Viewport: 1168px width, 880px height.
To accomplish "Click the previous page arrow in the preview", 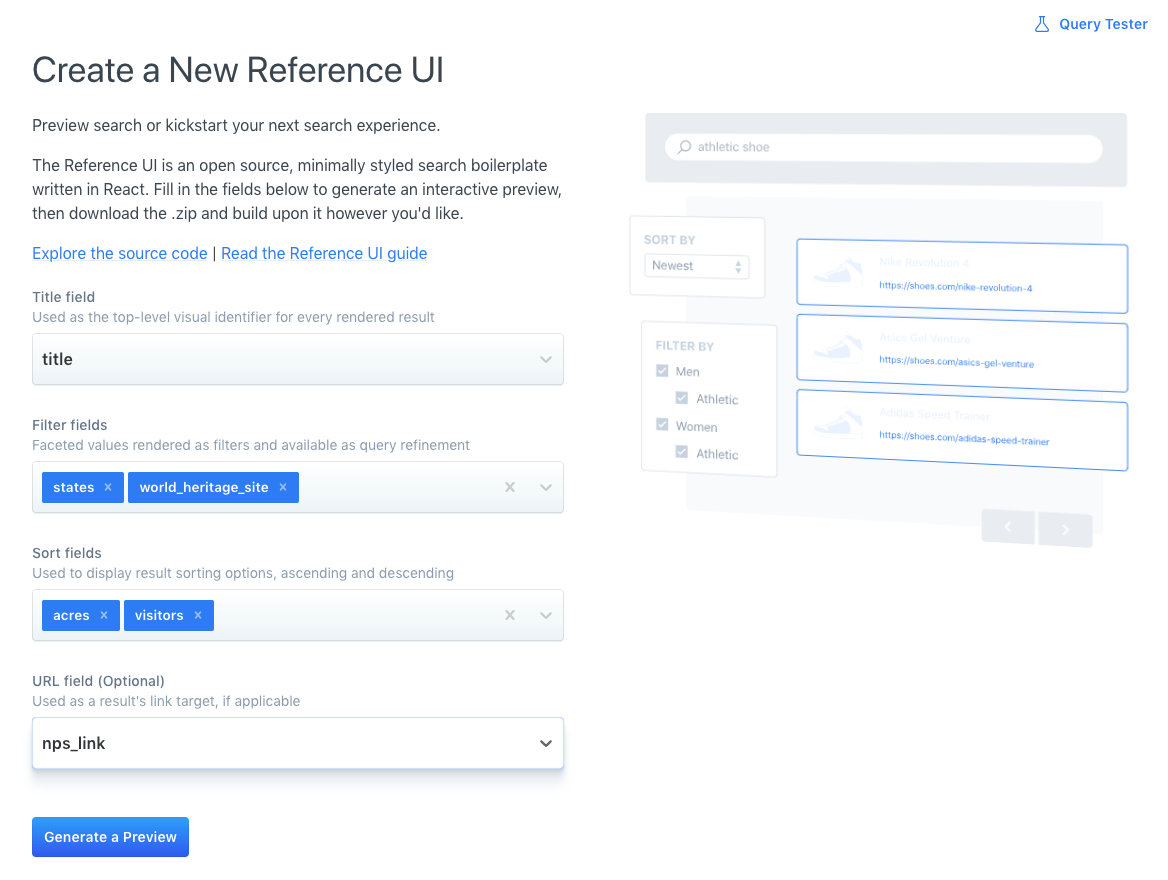I will tap(1008, 526).
